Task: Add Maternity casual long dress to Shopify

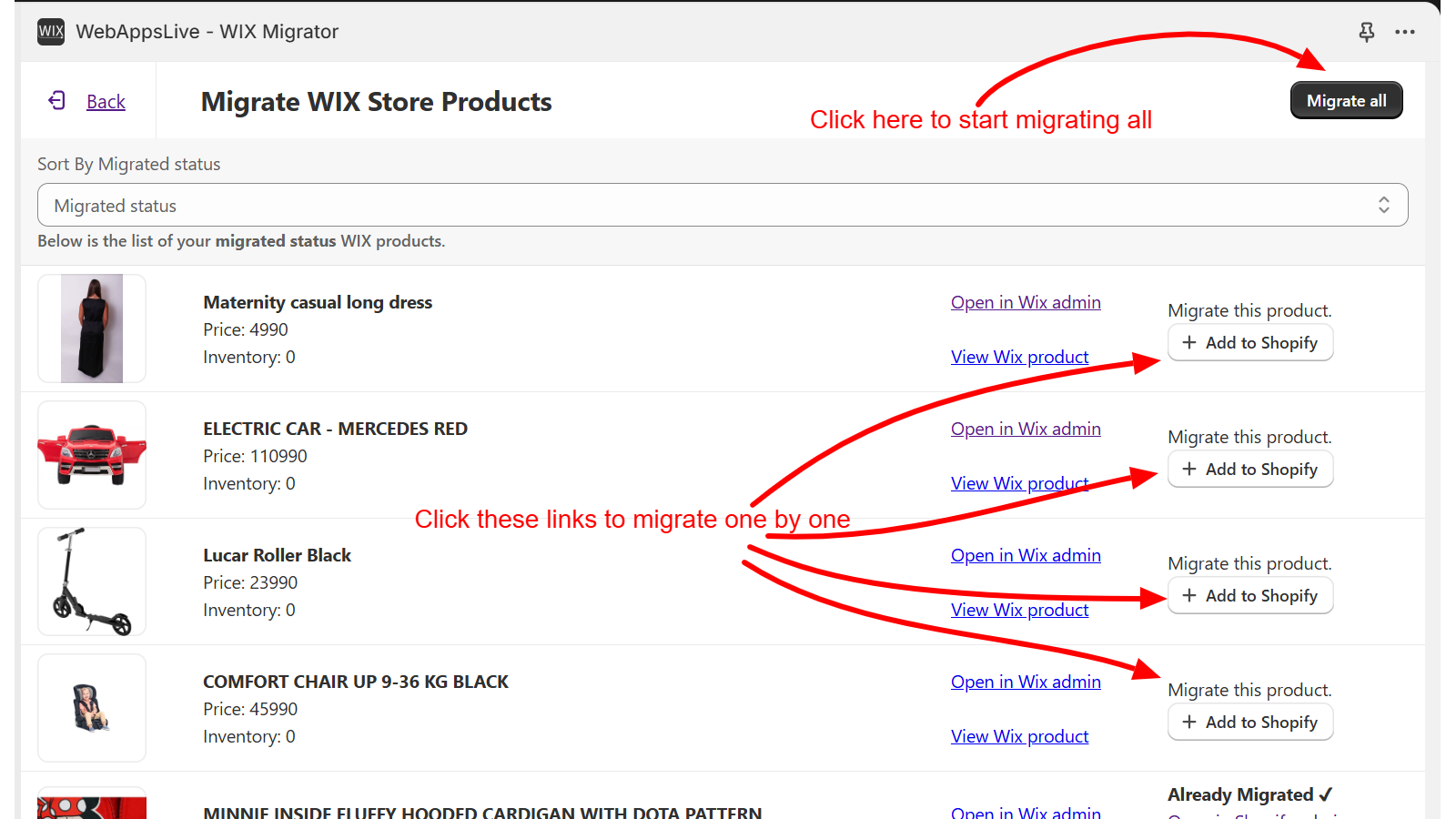Action: (1250, 342)
